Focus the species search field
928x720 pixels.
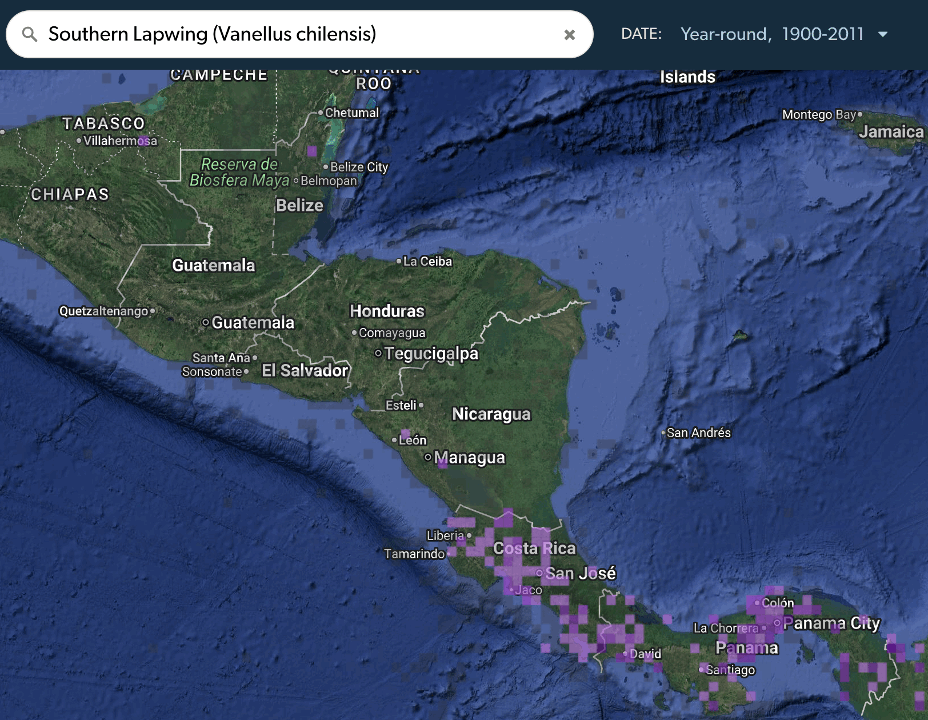(299, 34)
